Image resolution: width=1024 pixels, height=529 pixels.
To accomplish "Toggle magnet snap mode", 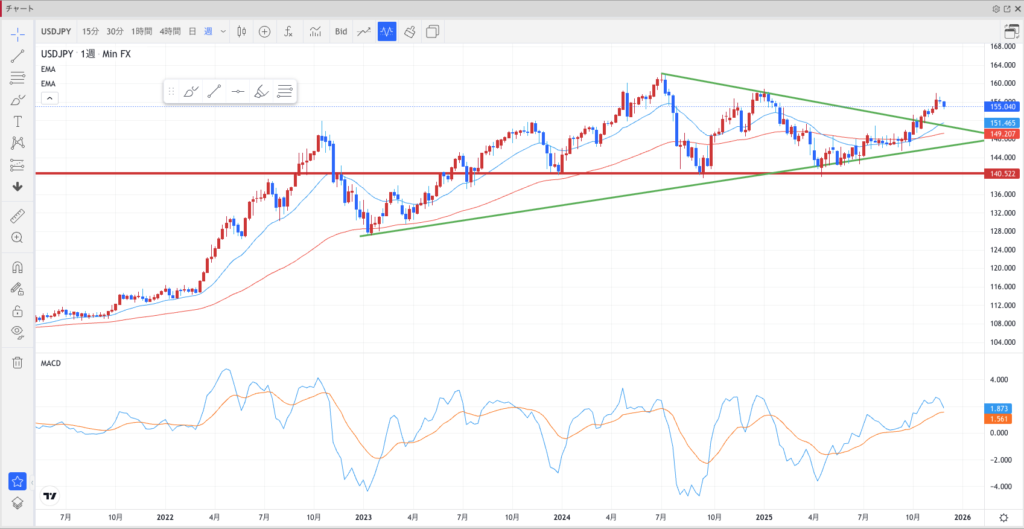I will coord(17,267).
